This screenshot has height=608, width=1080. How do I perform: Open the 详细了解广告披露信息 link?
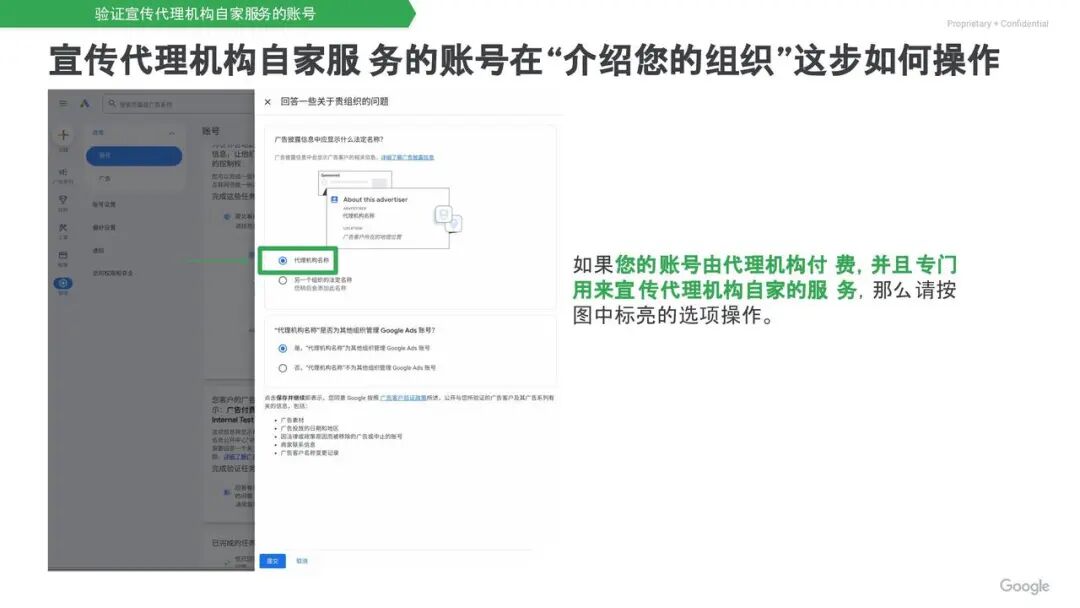407,158
